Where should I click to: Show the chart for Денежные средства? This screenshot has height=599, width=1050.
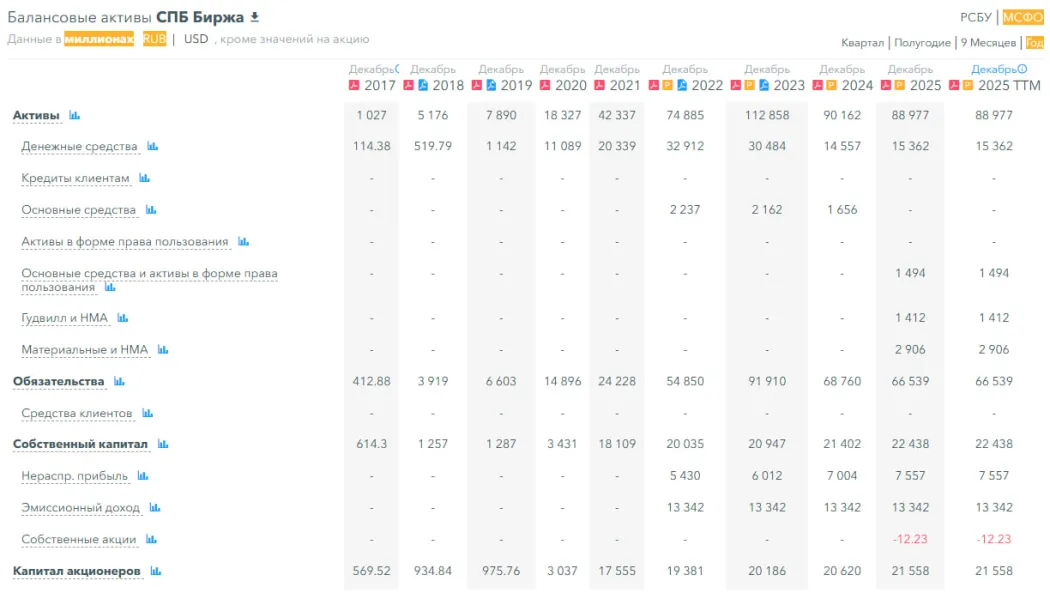[x=153, y=146]
